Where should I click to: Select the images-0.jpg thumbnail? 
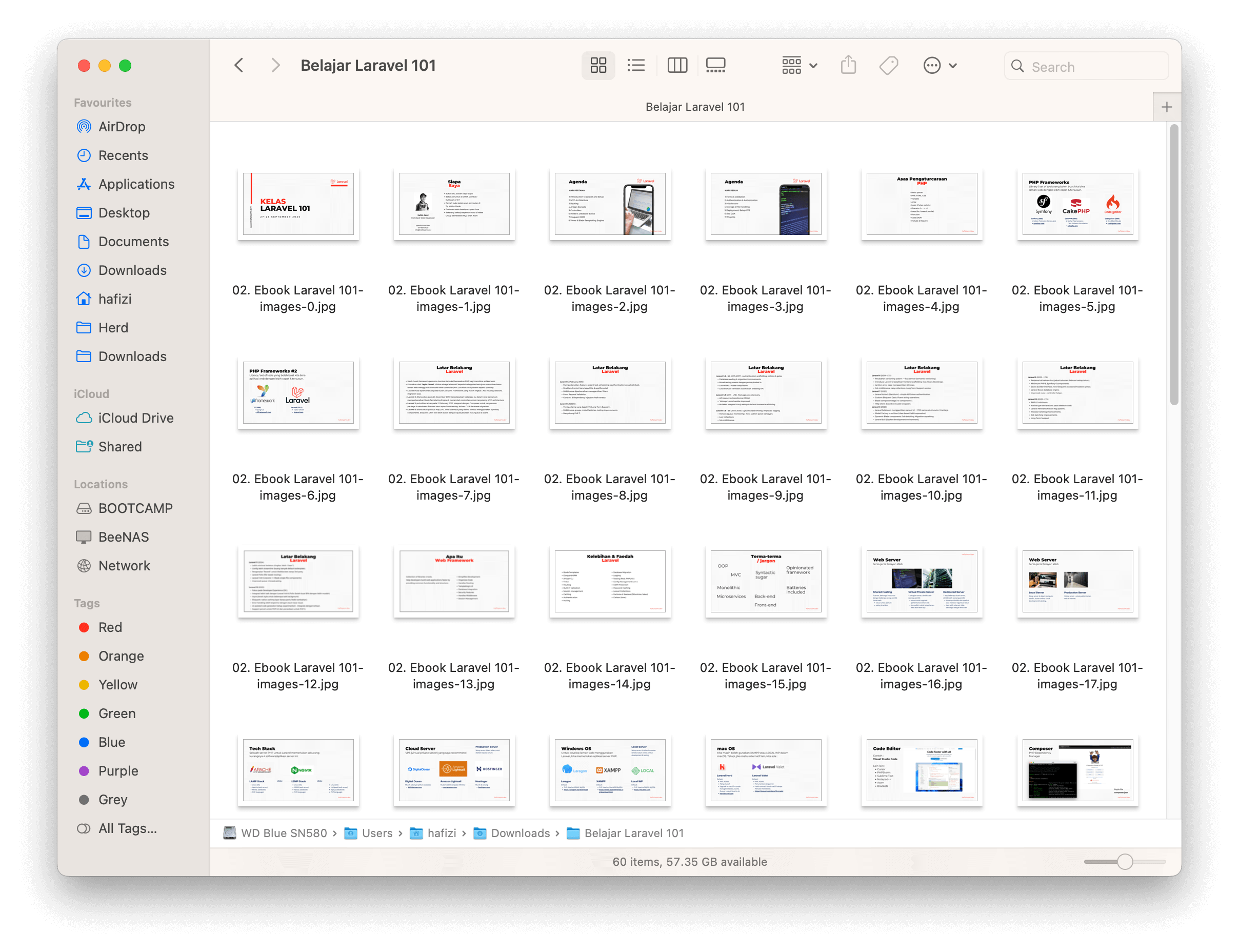(298, 205)
